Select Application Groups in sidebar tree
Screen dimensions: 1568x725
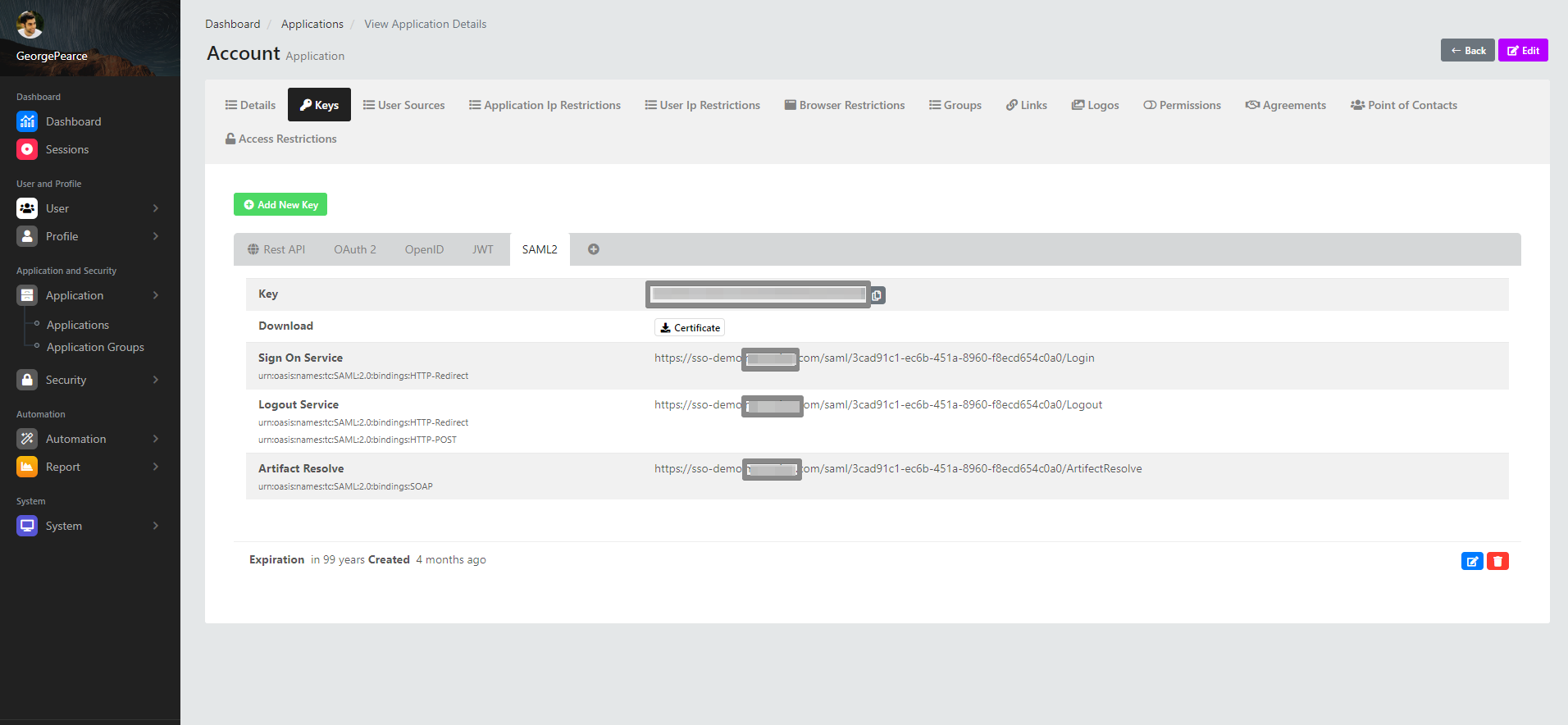coord(95,347)
